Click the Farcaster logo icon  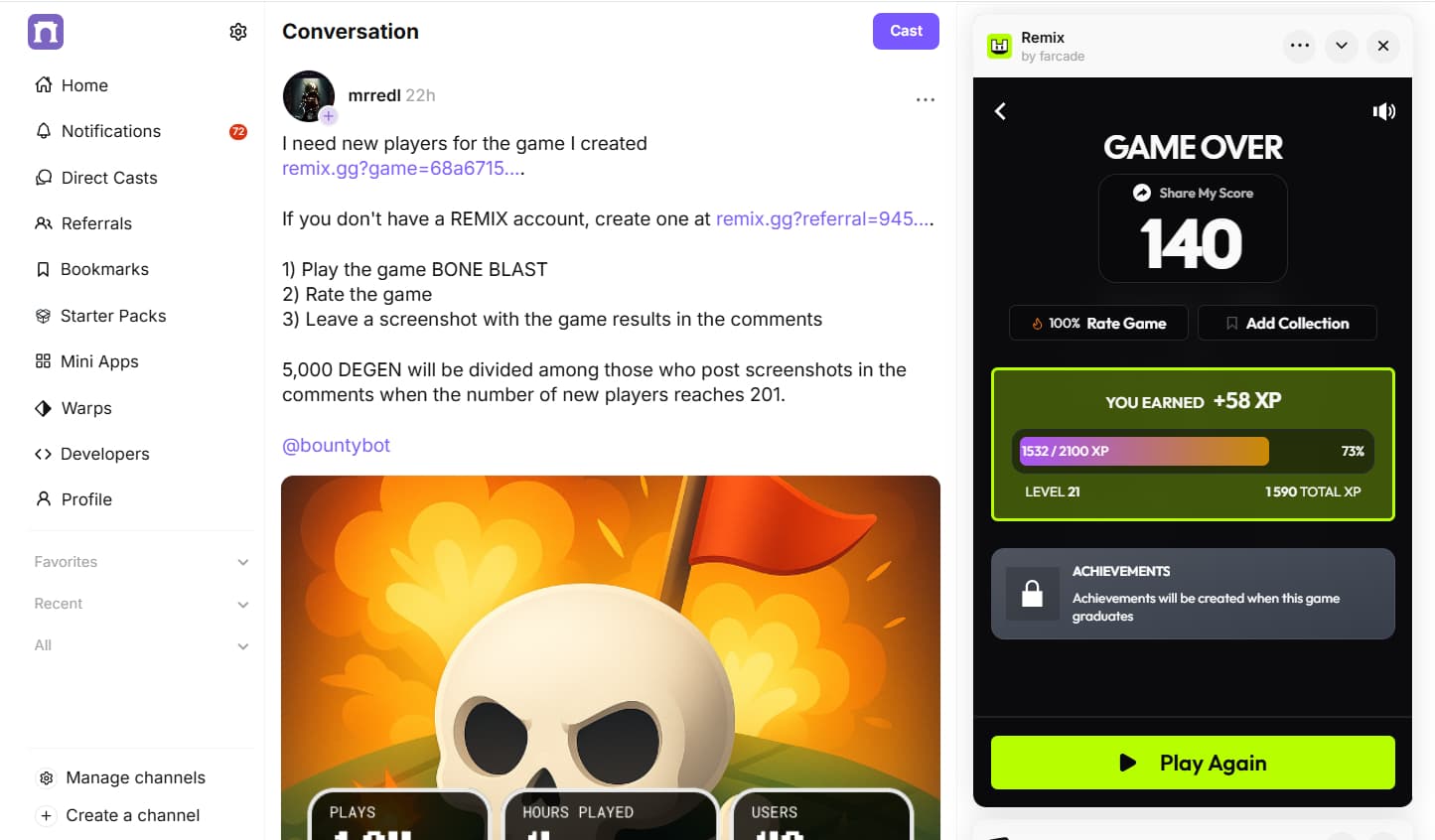(46, 32)
